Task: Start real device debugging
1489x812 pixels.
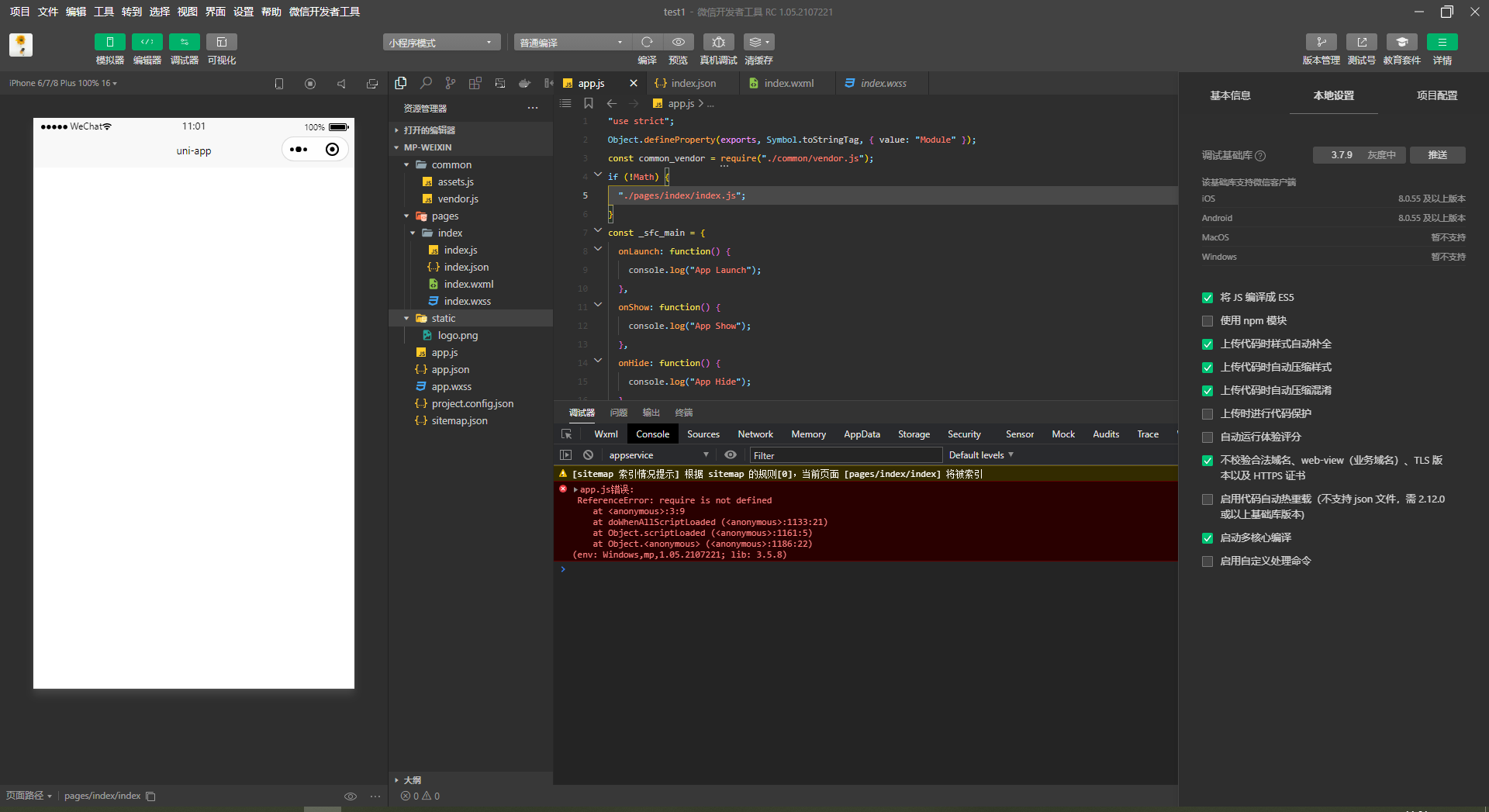Action: (718, 42)
